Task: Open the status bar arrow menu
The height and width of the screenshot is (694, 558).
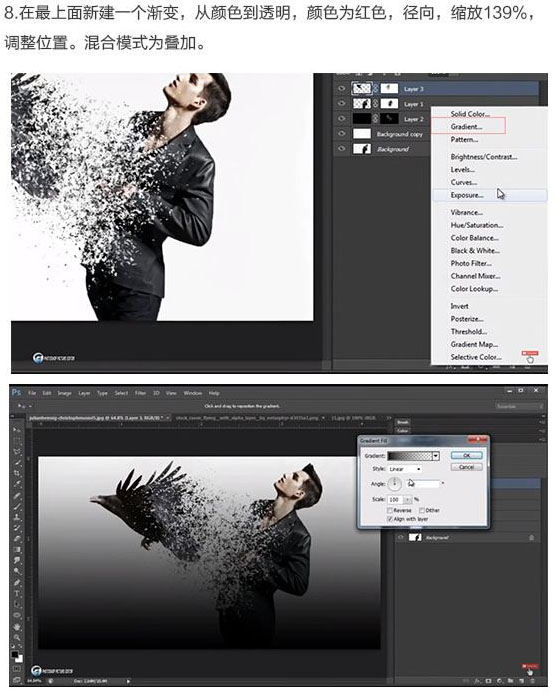Action: 128,682
